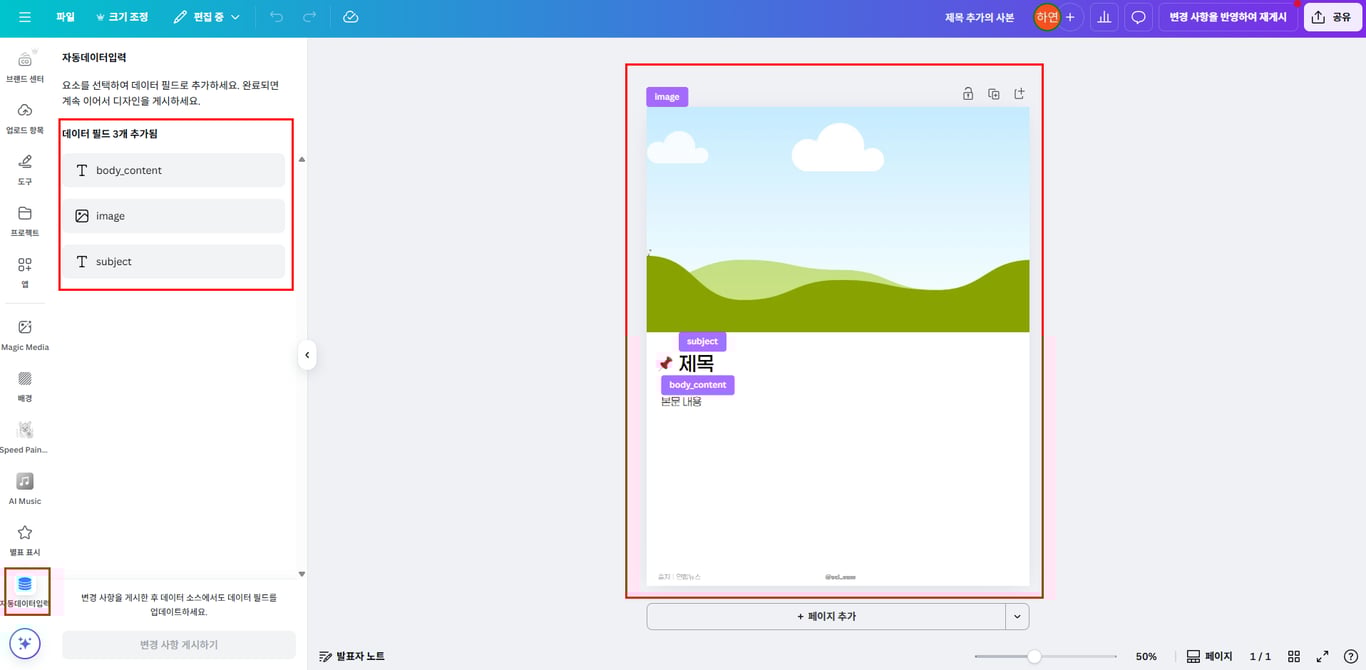Click the add page icon above canvas
The image size is (1366, 670).
[1020, 94]
